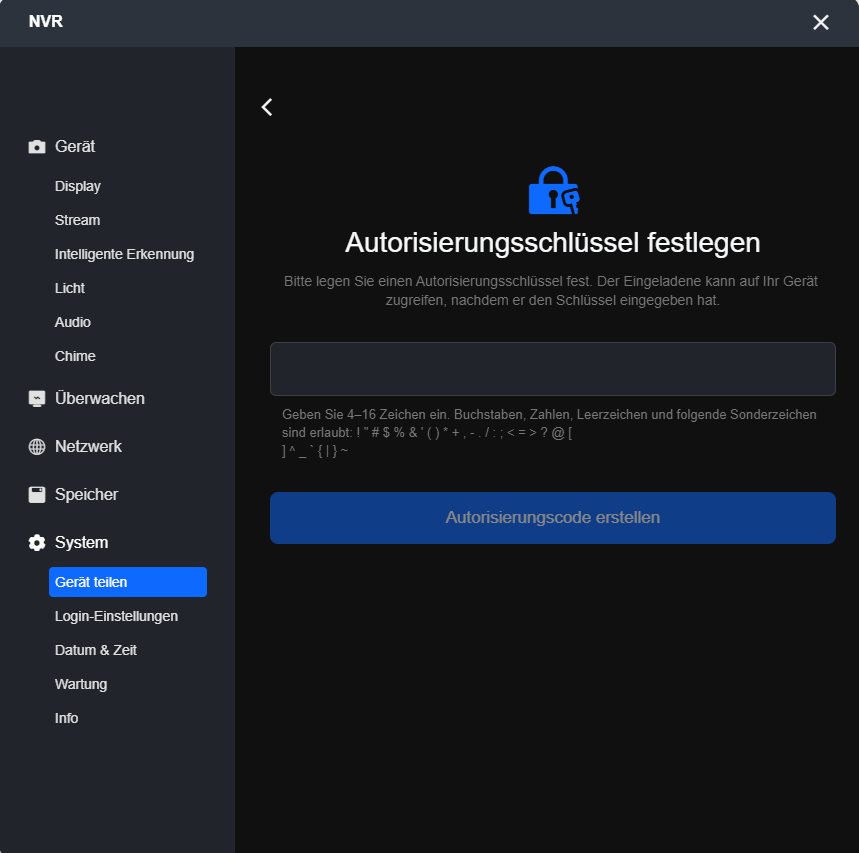Click the Autorisierungsschlüssel festlegen heading
859x853 pixels.
(x=552, y=243)
